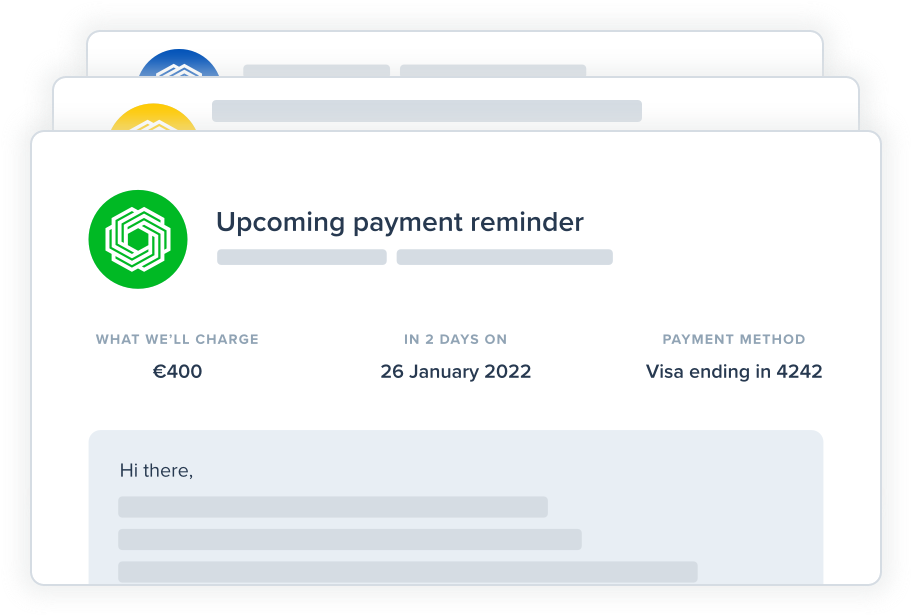
Task: Select the 26 January 2022 date
Action: (x=455, y=371)
